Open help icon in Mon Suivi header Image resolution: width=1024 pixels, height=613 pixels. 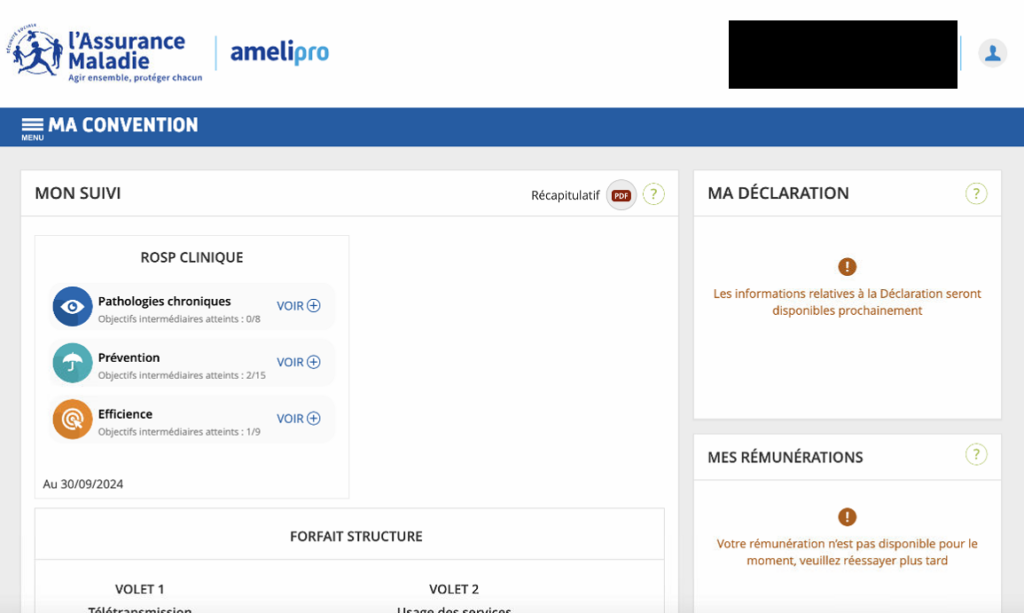[653, 194]
